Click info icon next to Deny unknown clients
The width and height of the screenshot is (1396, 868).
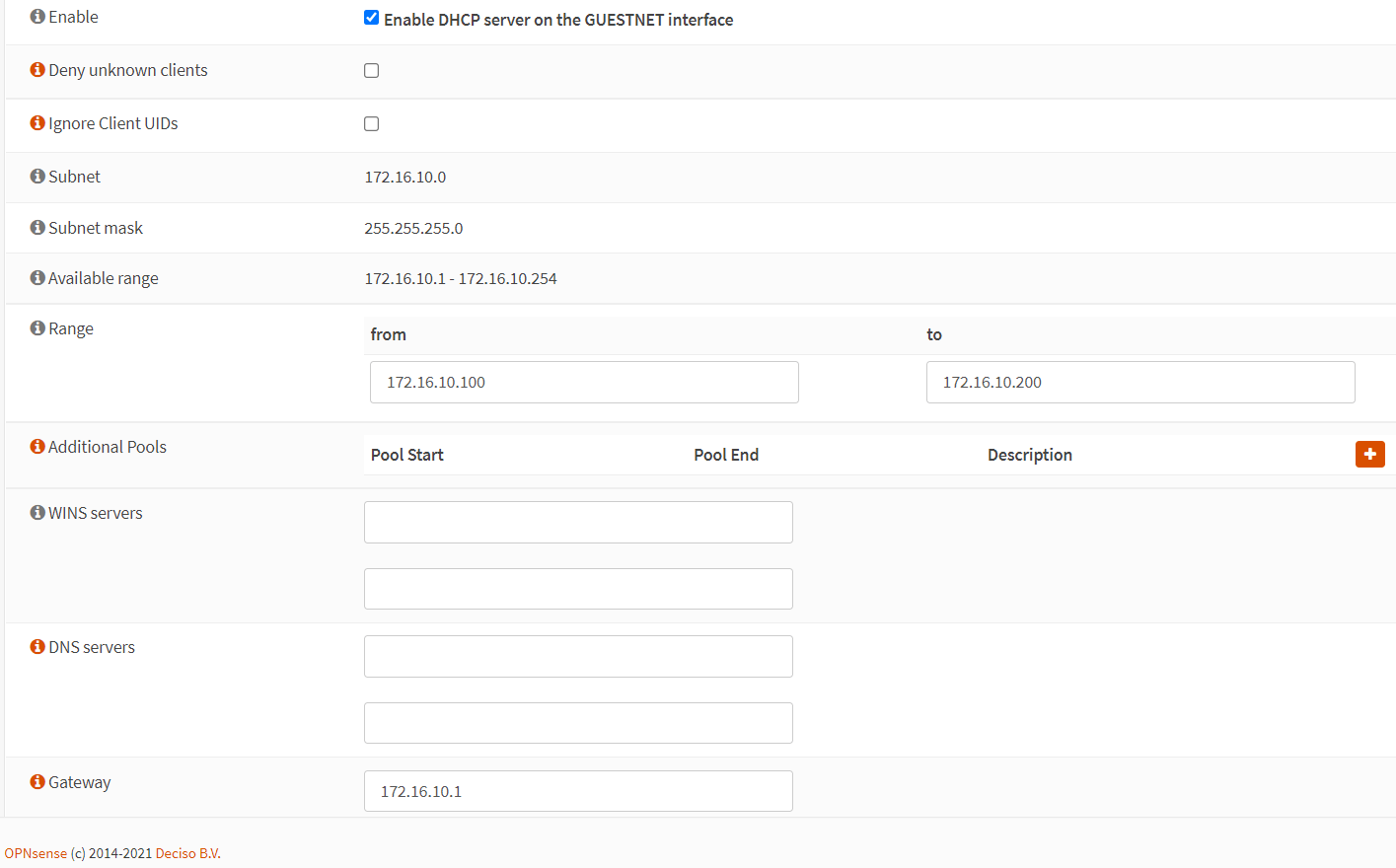37,70
